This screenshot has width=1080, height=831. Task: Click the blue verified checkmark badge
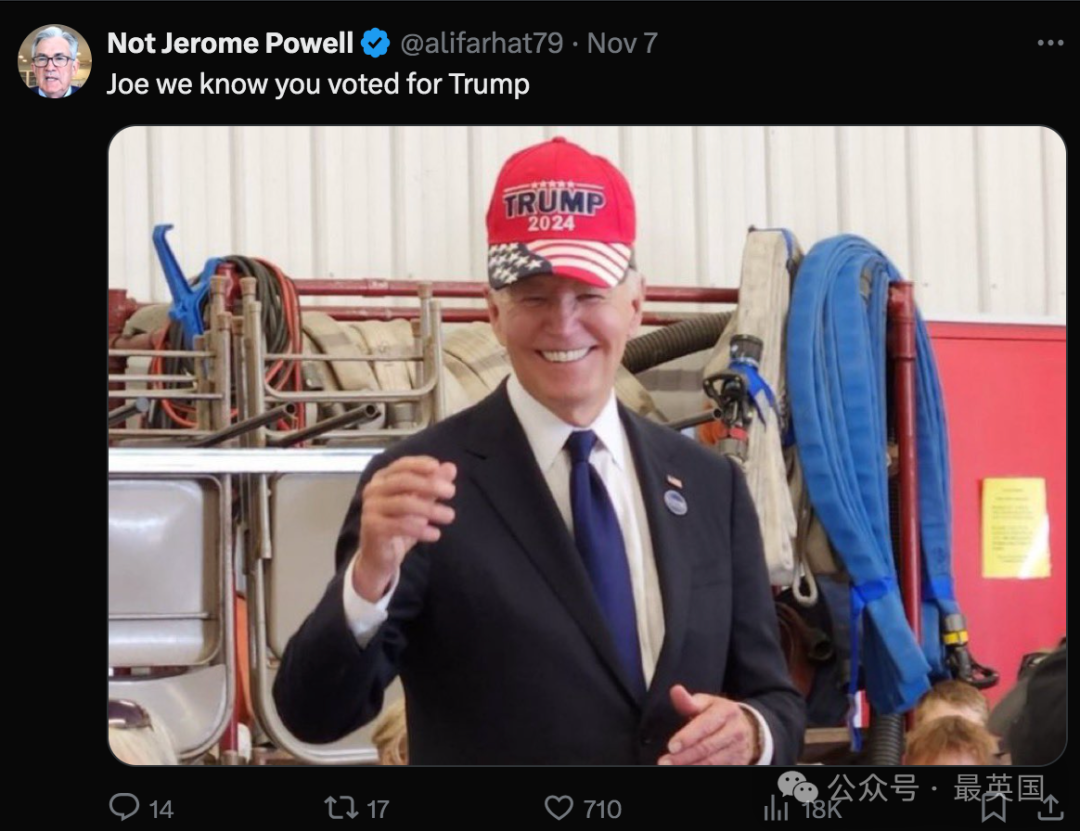(376, 43)
